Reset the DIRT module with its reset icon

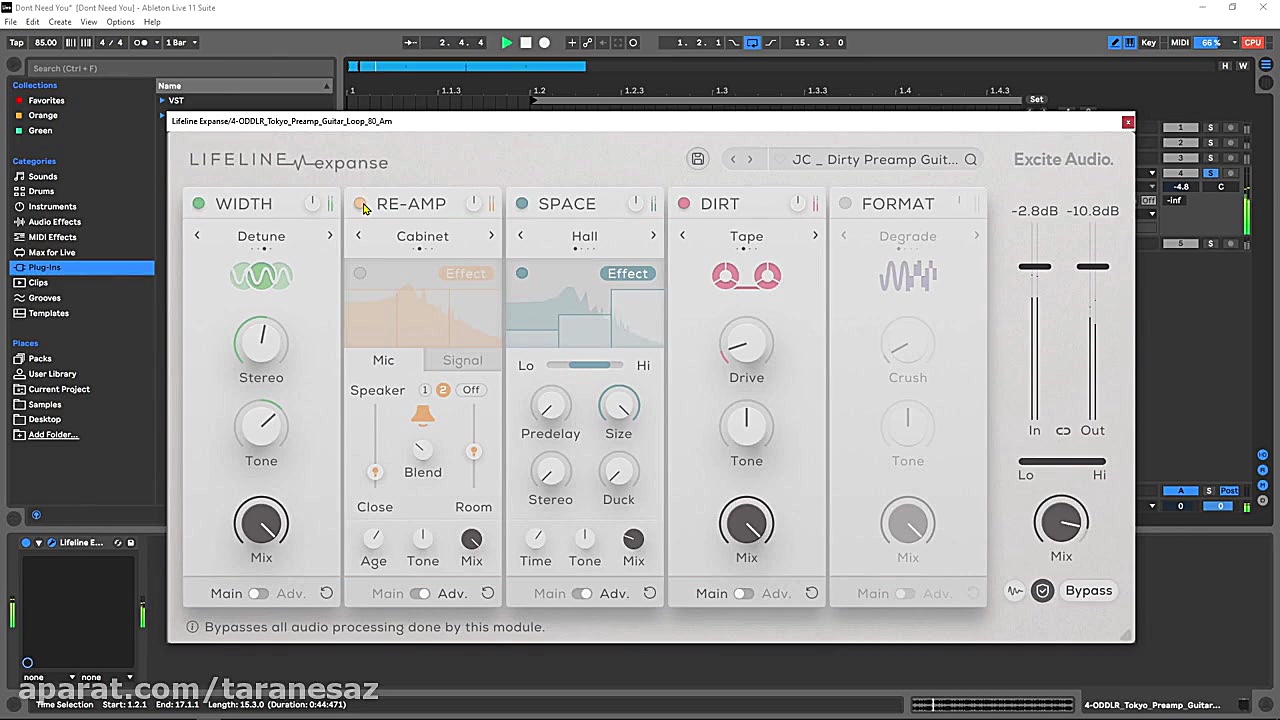click(812, 593)
